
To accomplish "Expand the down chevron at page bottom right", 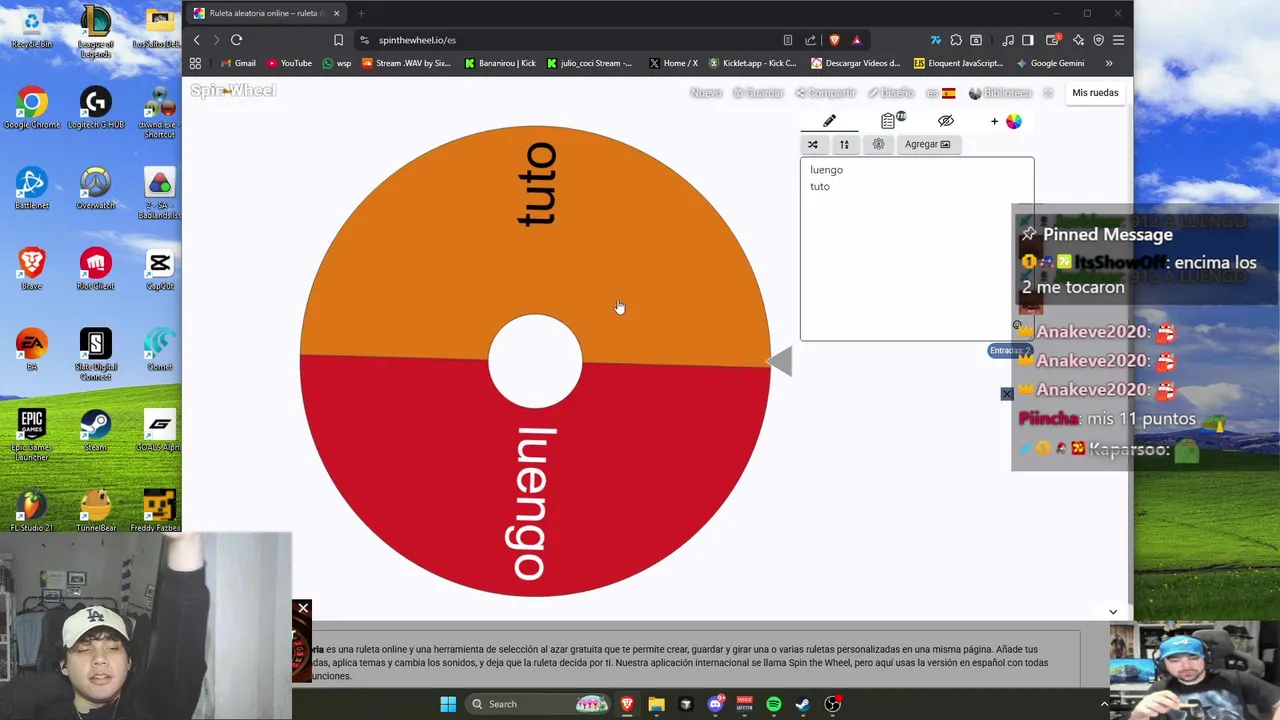I will pos(1113,612).
